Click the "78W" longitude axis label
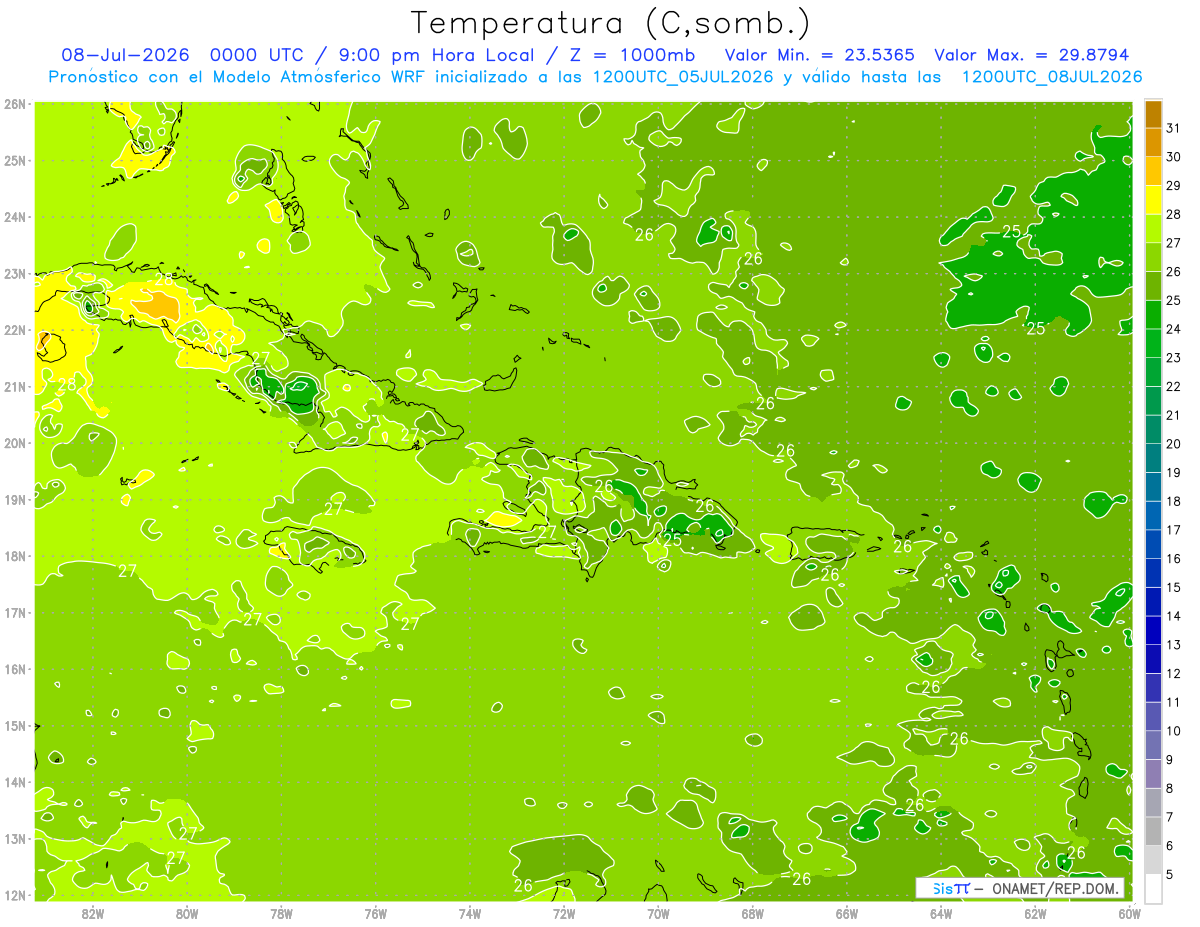1200x927 pixels. [281, 913]
